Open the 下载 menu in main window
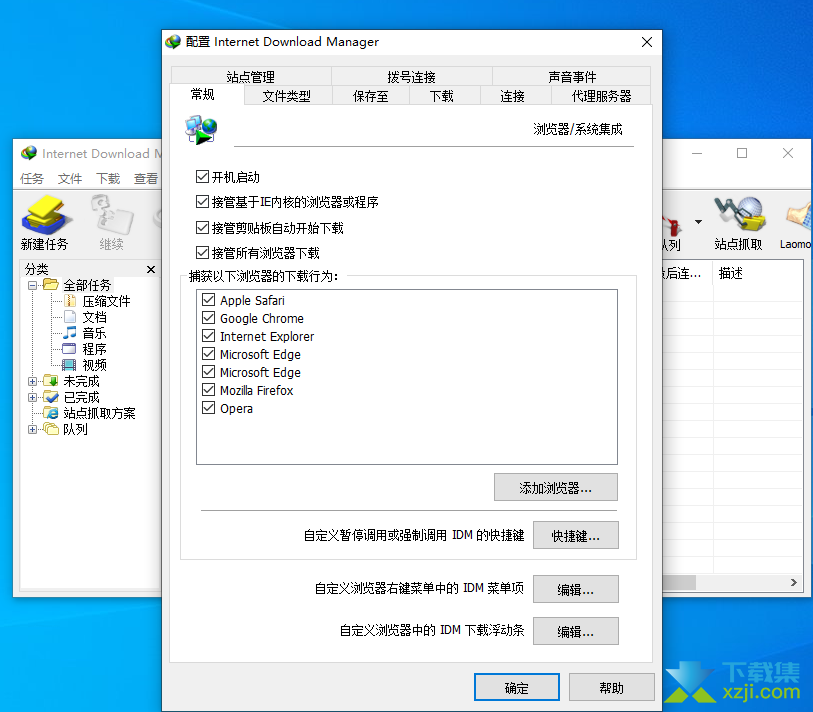This screenshot has width=813, height=712. [x=108, y=179]
